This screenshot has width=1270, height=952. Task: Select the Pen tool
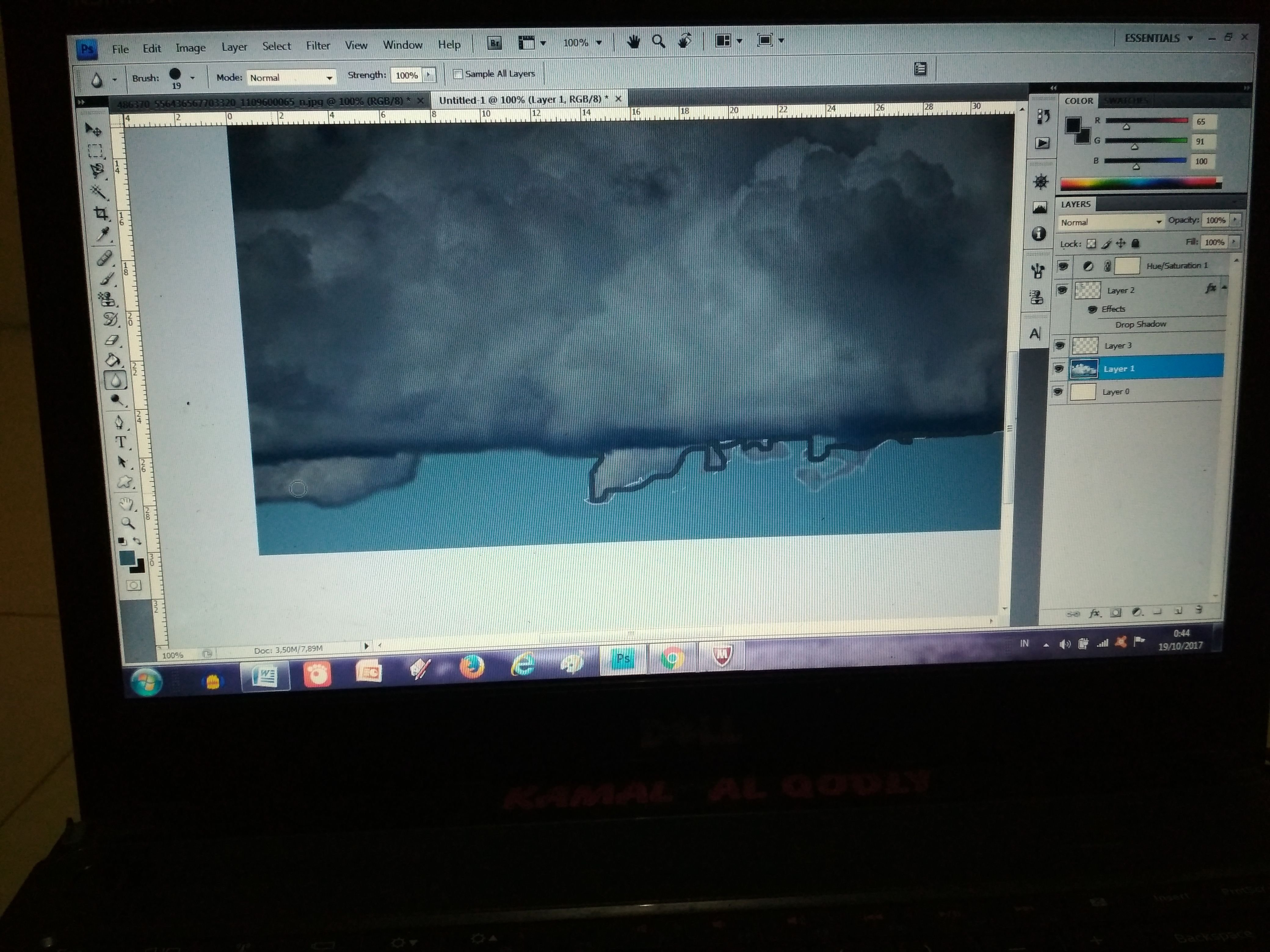point(119,422)
